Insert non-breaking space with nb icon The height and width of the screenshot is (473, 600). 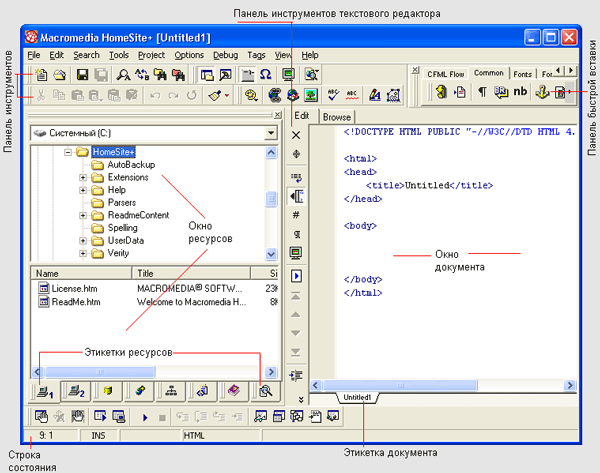[520, 91]
